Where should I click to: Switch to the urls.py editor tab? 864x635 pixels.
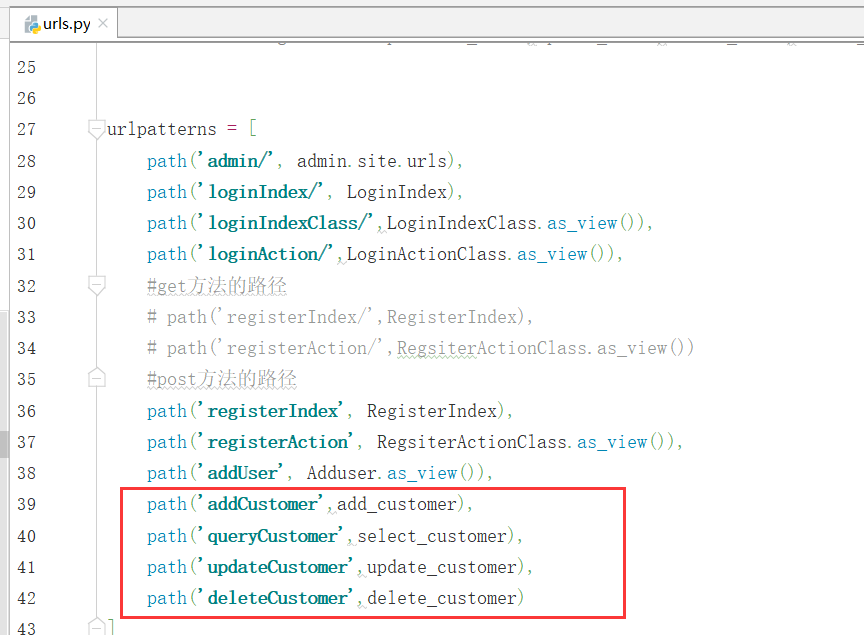point(63,24)
